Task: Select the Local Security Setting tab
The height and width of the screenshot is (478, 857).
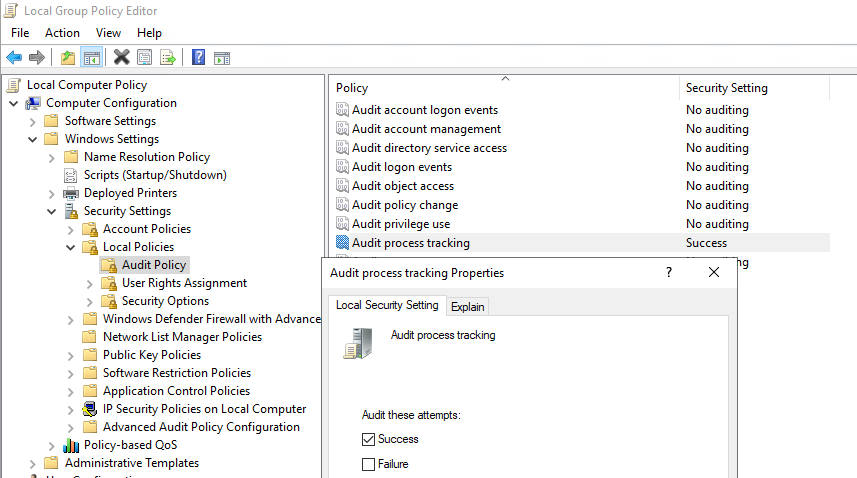Action: click(x=387, y=305)
